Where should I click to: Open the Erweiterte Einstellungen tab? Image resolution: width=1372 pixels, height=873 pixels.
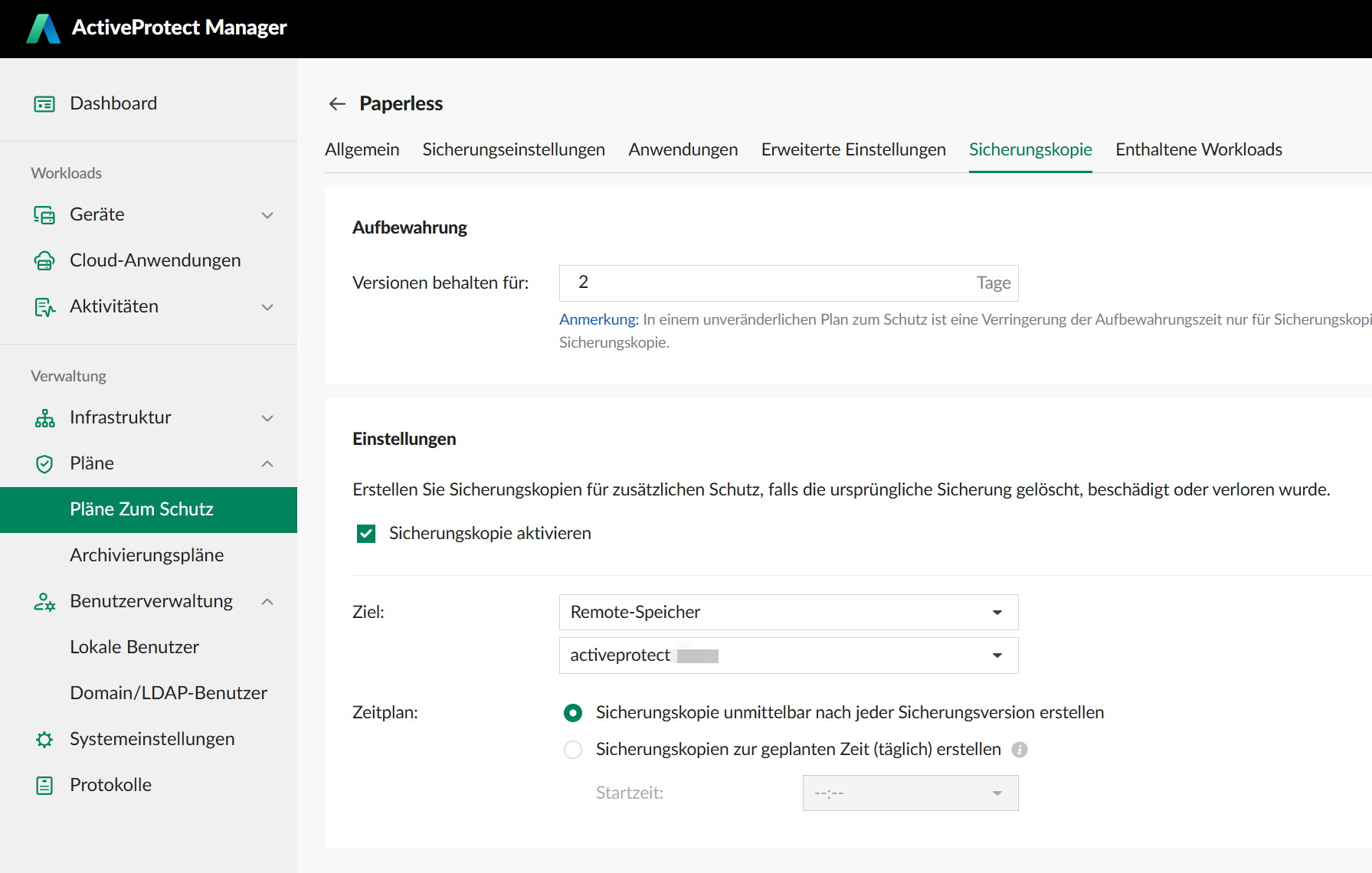pyautogui.click(x=853, y=150)
